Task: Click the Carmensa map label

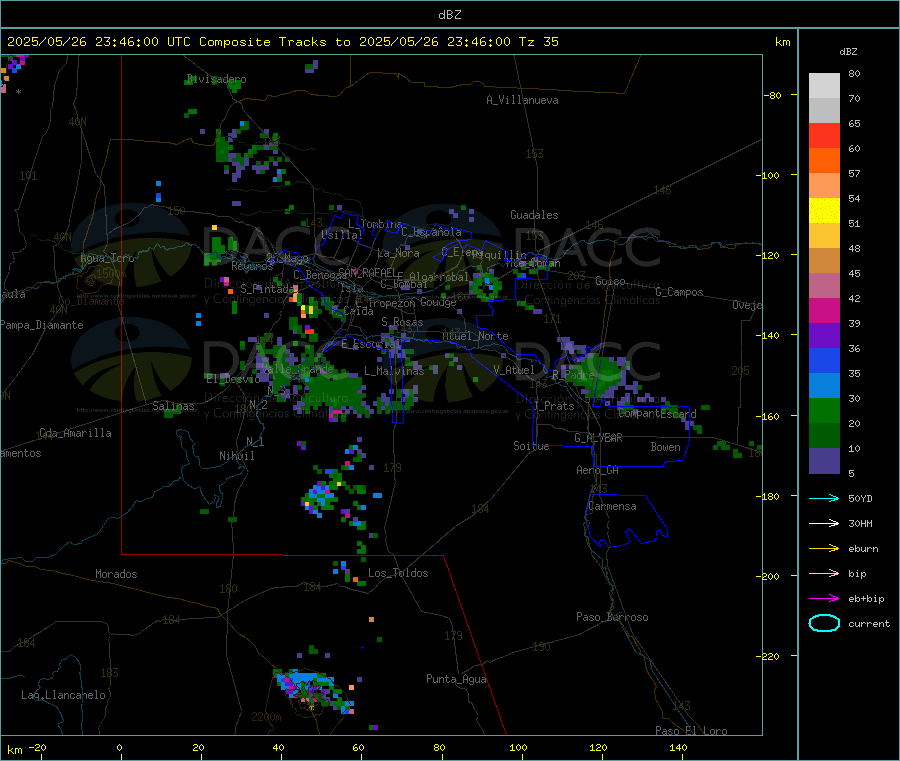Action: [612, 506]
